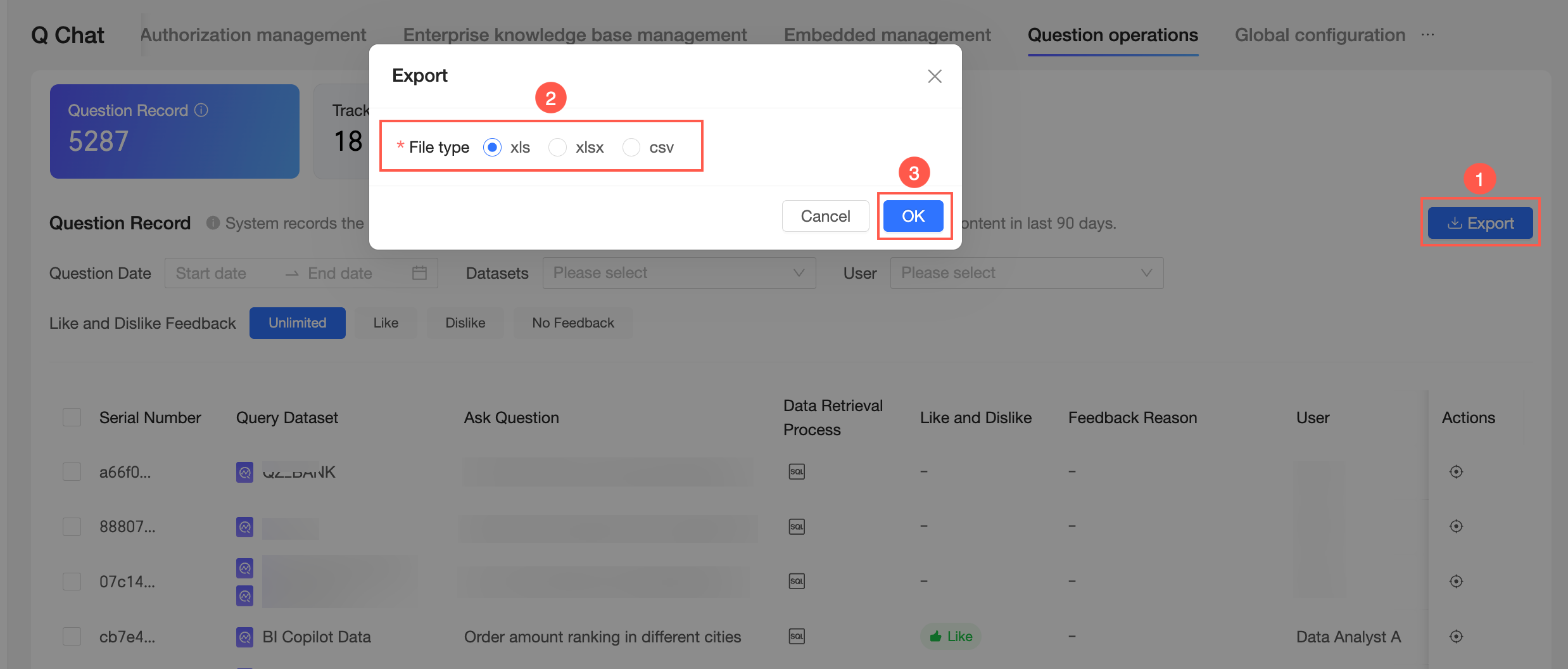Screen dimensions: 1568x669
Task: Cancel the Export dialog
Action: click(x=825, y=216)
